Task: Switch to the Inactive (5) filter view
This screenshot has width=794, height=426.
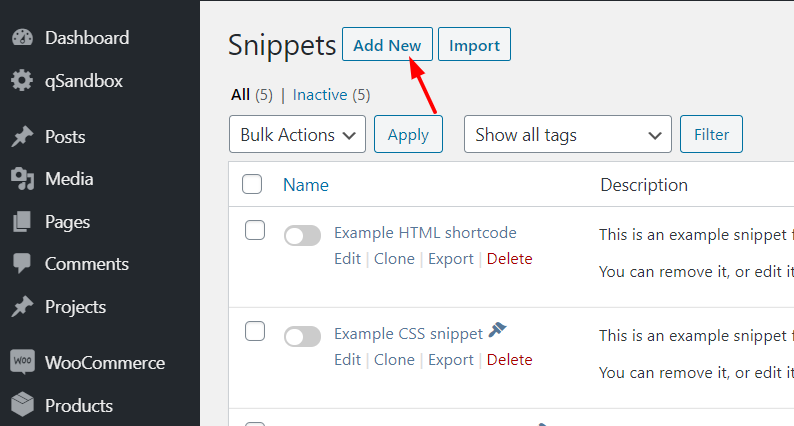Action: point(331,95)
